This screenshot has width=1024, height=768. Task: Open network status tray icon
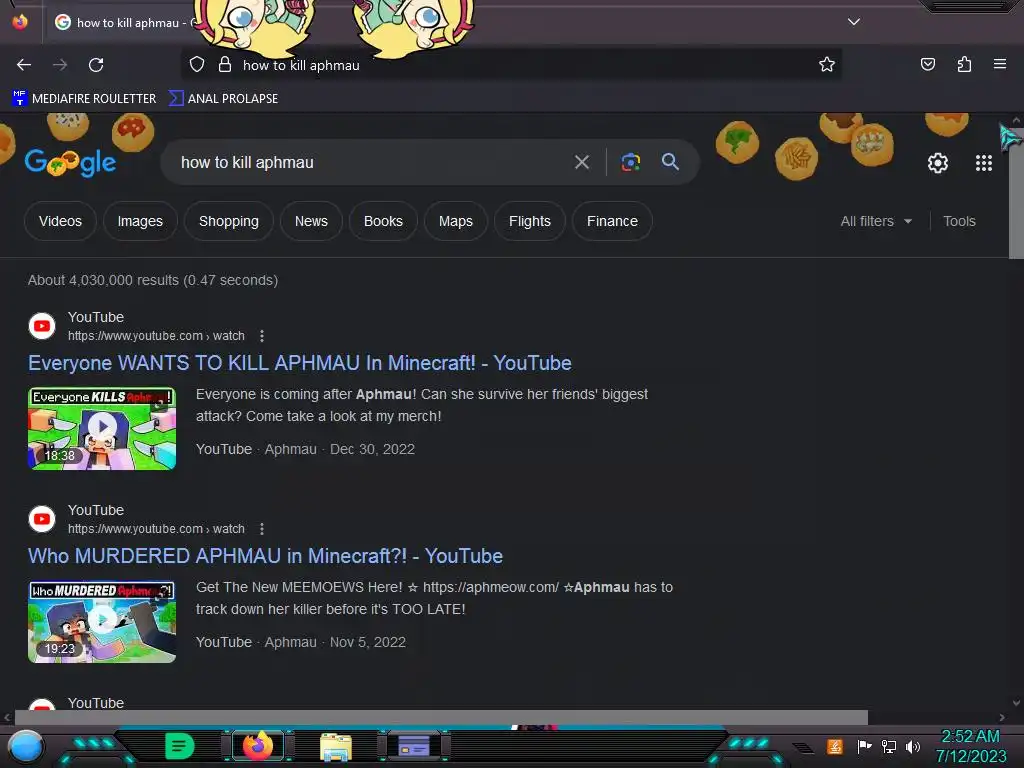[x=888, y=746]
